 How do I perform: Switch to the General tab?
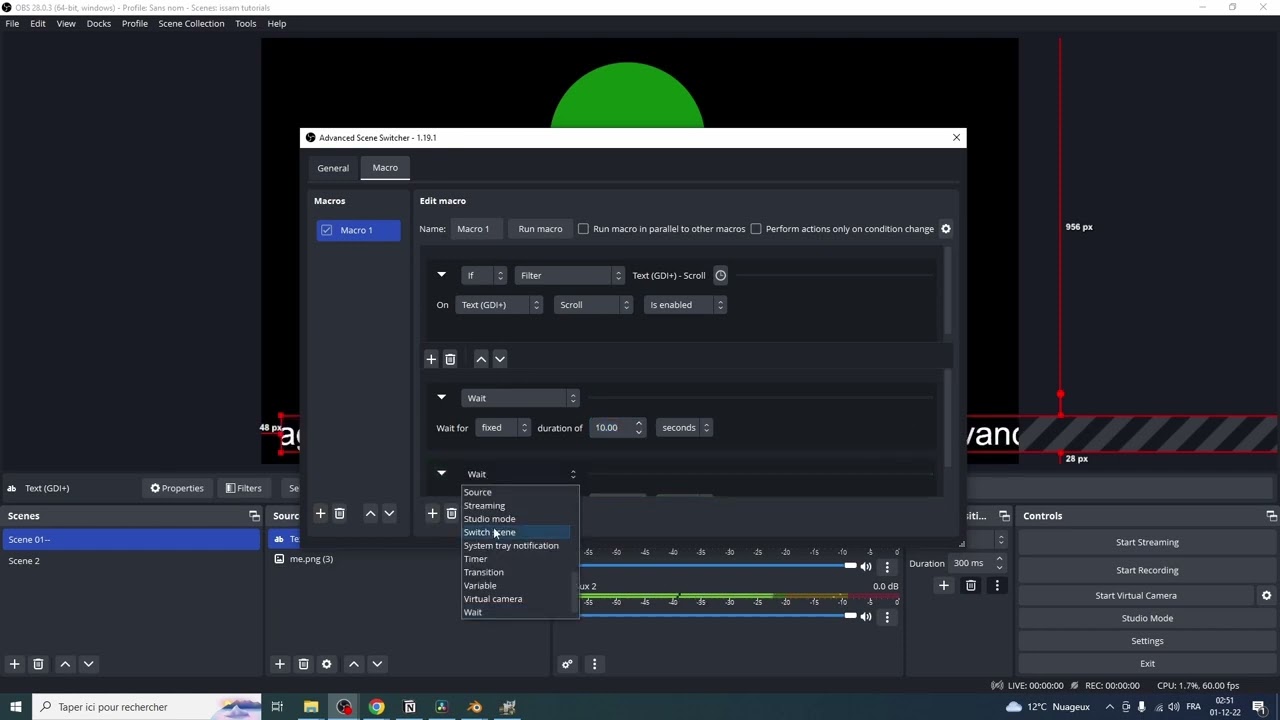tap(333, 168)
